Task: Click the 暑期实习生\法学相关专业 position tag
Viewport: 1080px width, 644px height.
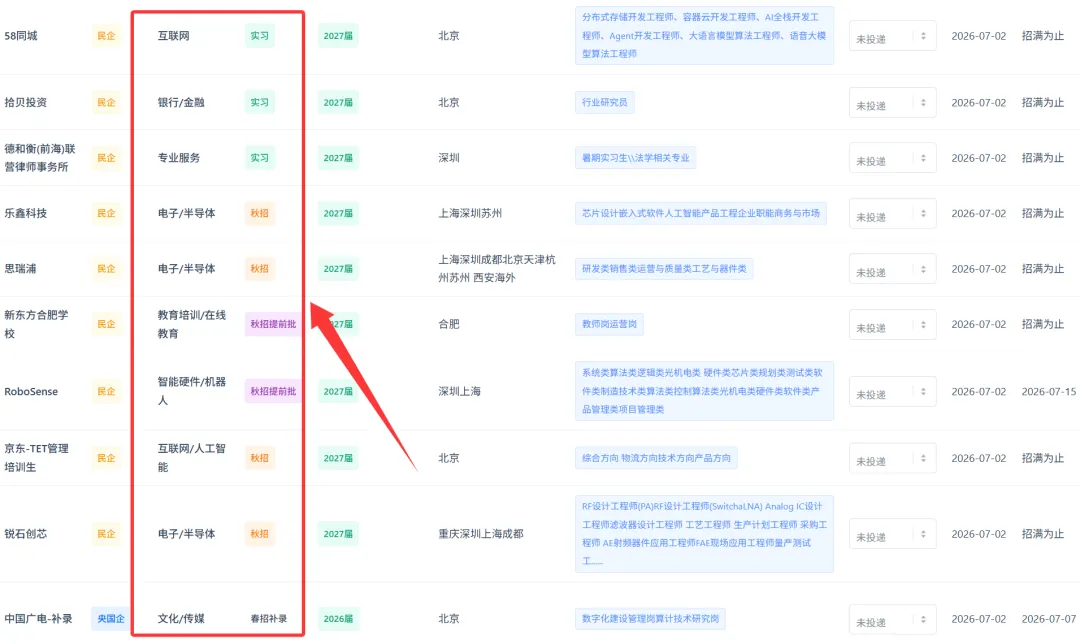Action: click(x=636, y=158)
